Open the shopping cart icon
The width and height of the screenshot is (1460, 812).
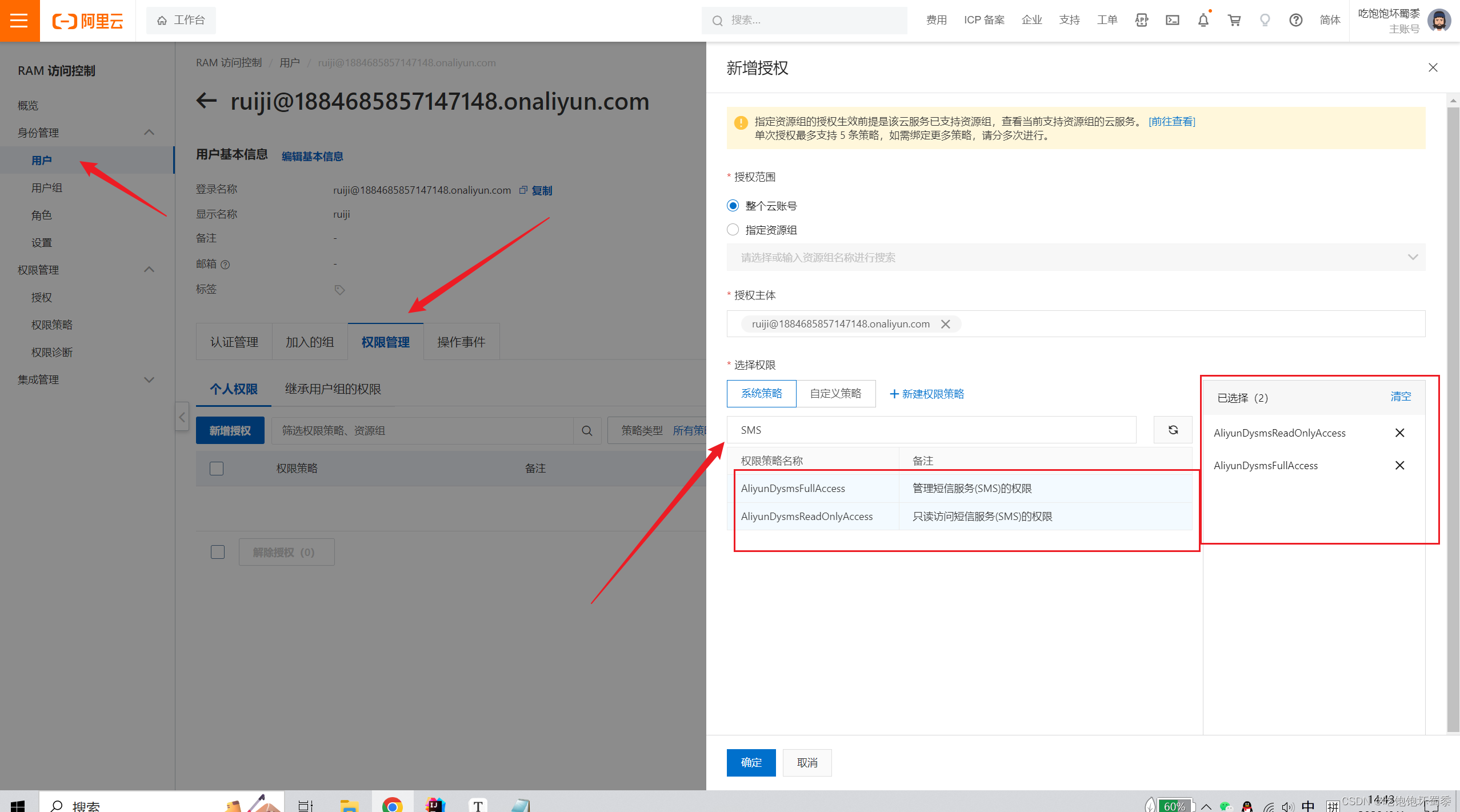pyautogui.click(x=1234, y=21)
